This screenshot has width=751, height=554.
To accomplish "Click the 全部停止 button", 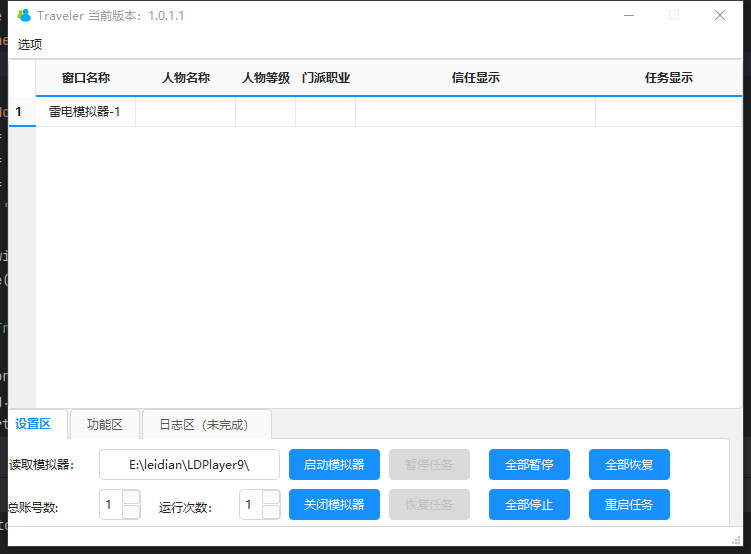I will coord(529,504).
